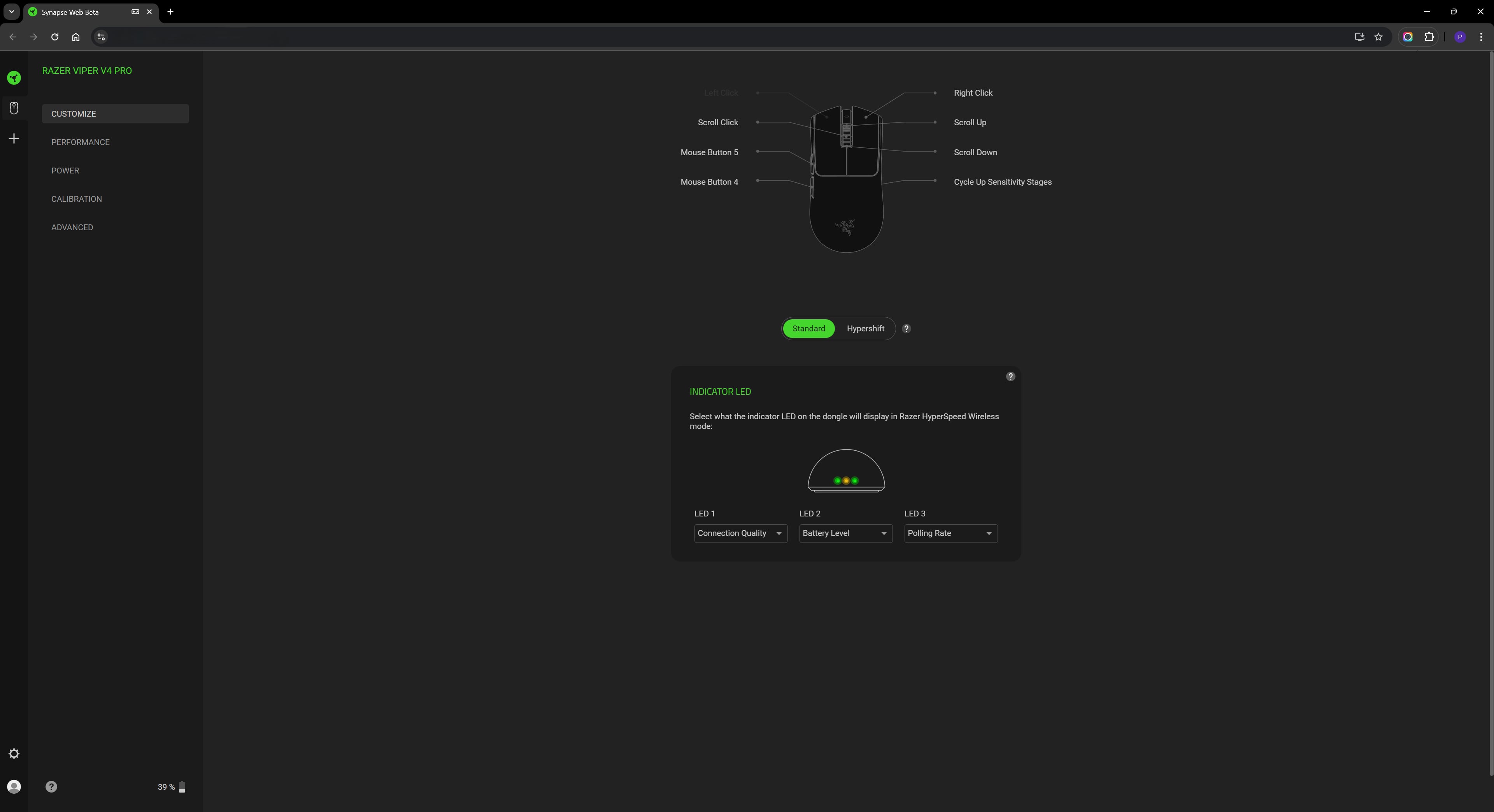1494x812 pixels.
Task: Open Chrome extensions puzzle icon
Action: point(1430,37)
